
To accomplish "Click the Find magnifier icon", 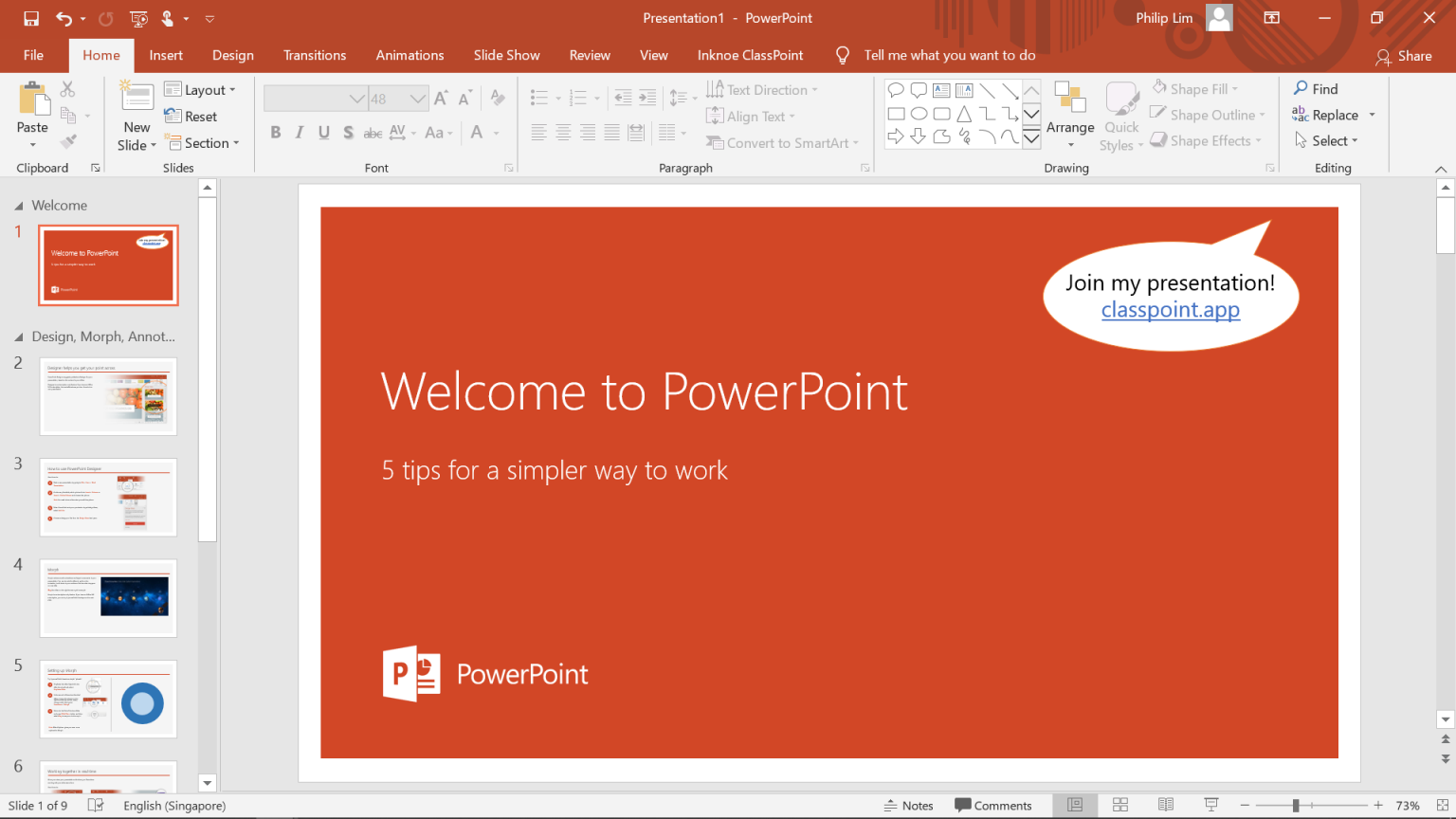I will [x=1301, y=88].
